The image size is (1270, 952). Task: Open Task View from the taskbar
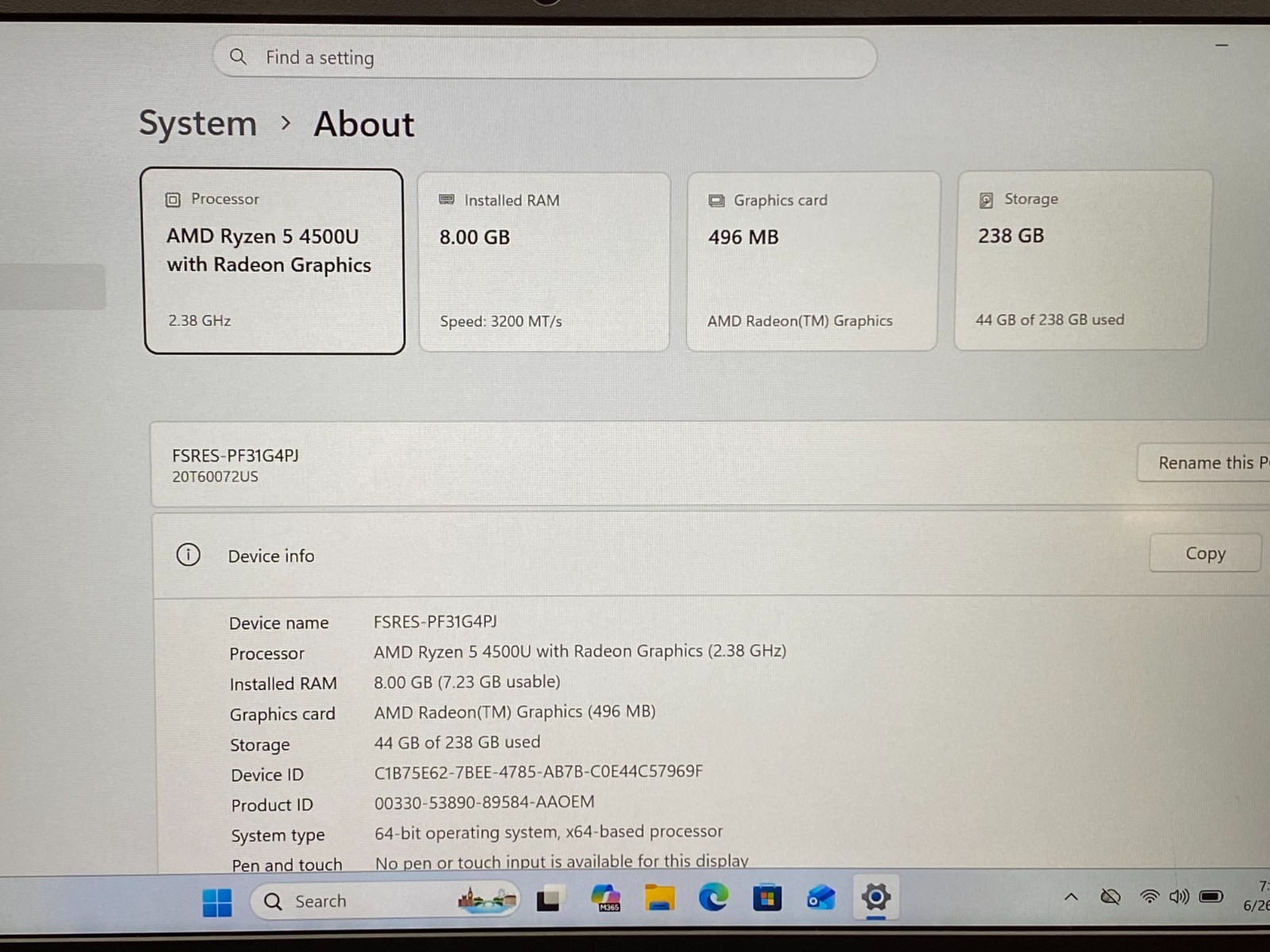tap(548, 900)
